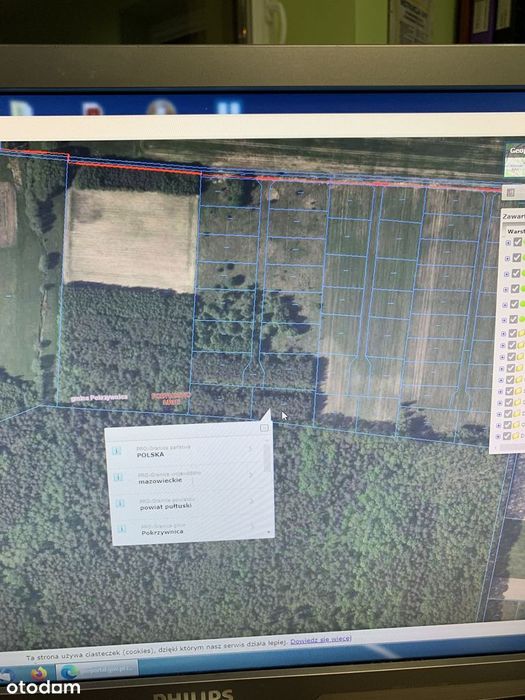Click the info icon beside mazowieckie
The width and height of the screenshot is (525, 700).
118,477
